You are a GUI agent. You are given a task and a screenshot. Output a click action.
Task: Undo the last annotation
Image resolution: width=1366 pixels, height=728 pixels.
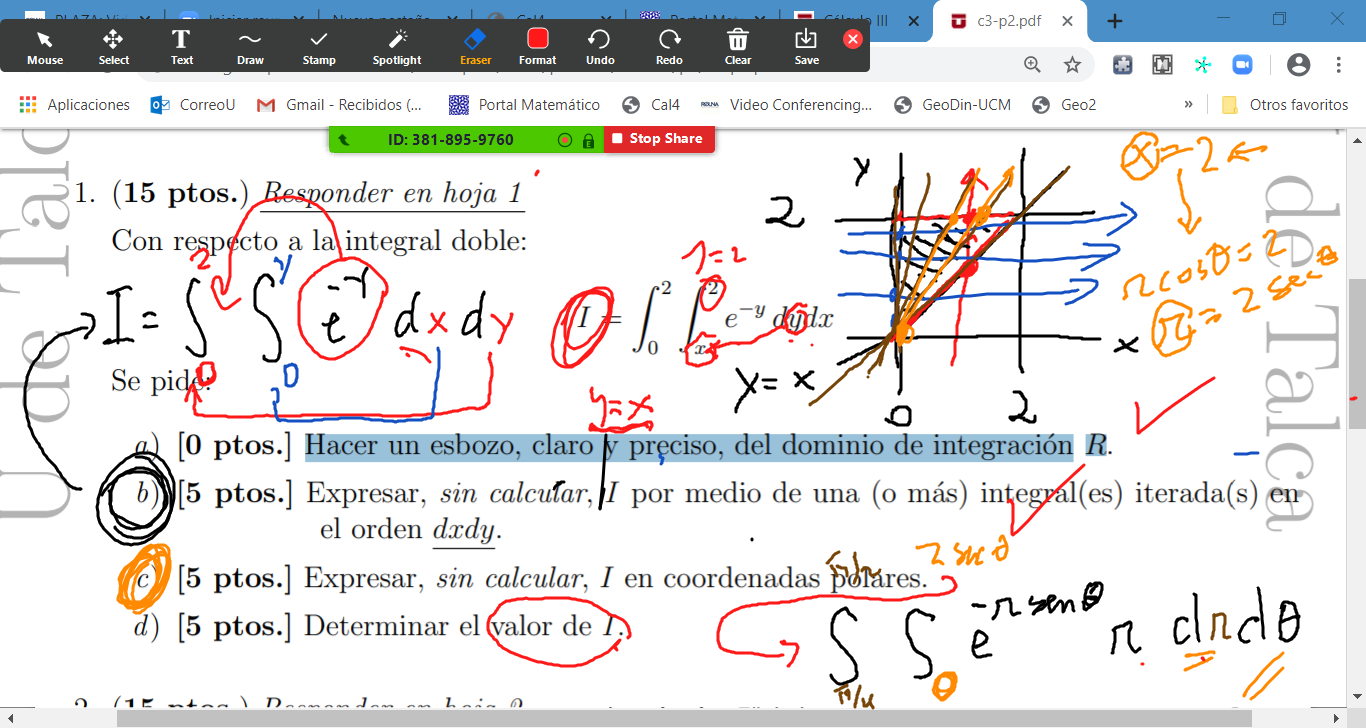point(600,46)
